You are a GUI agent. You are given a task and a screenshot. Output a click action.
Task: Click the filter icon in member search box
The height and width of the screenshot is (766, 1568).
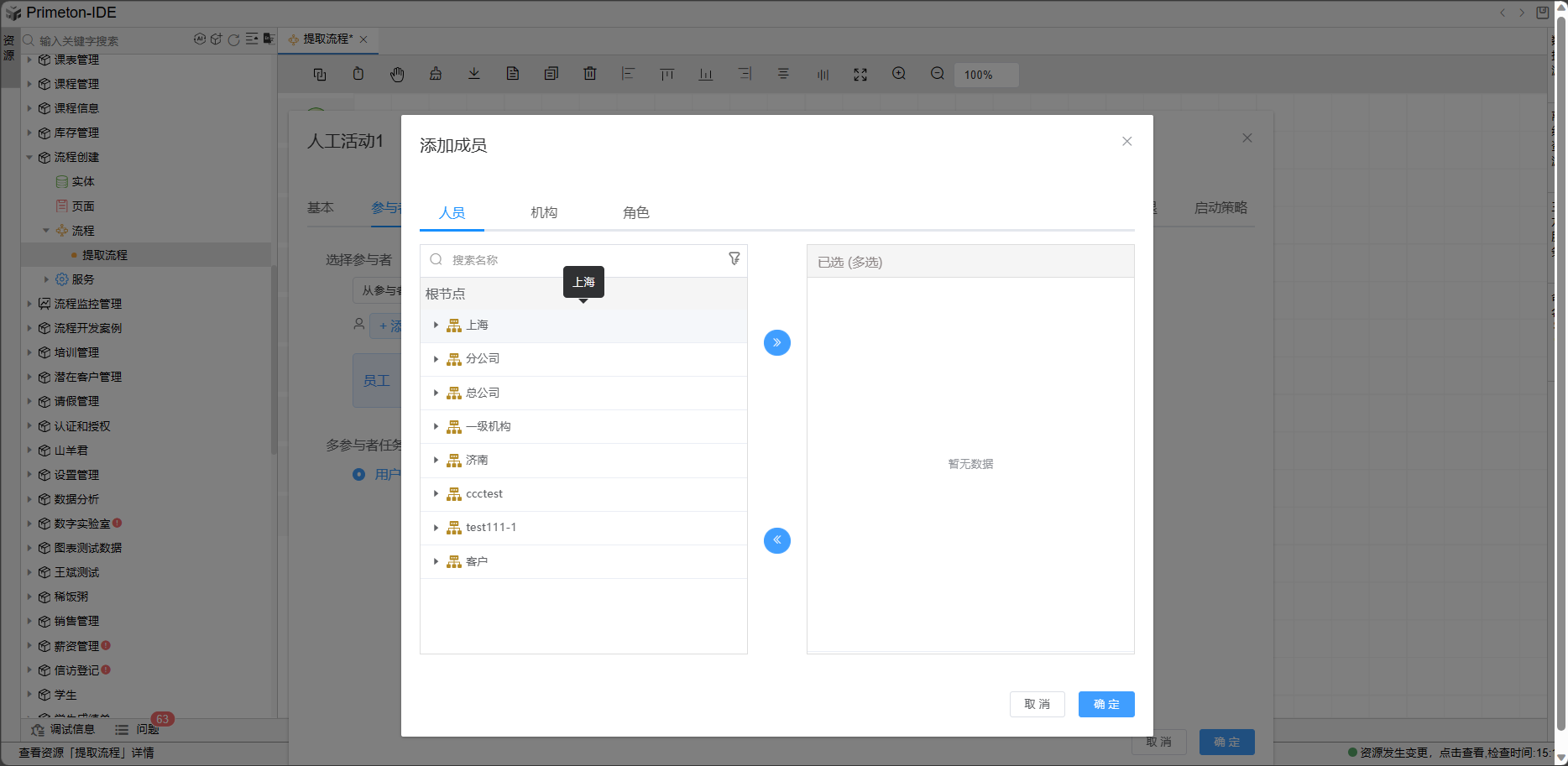point(734,259)
